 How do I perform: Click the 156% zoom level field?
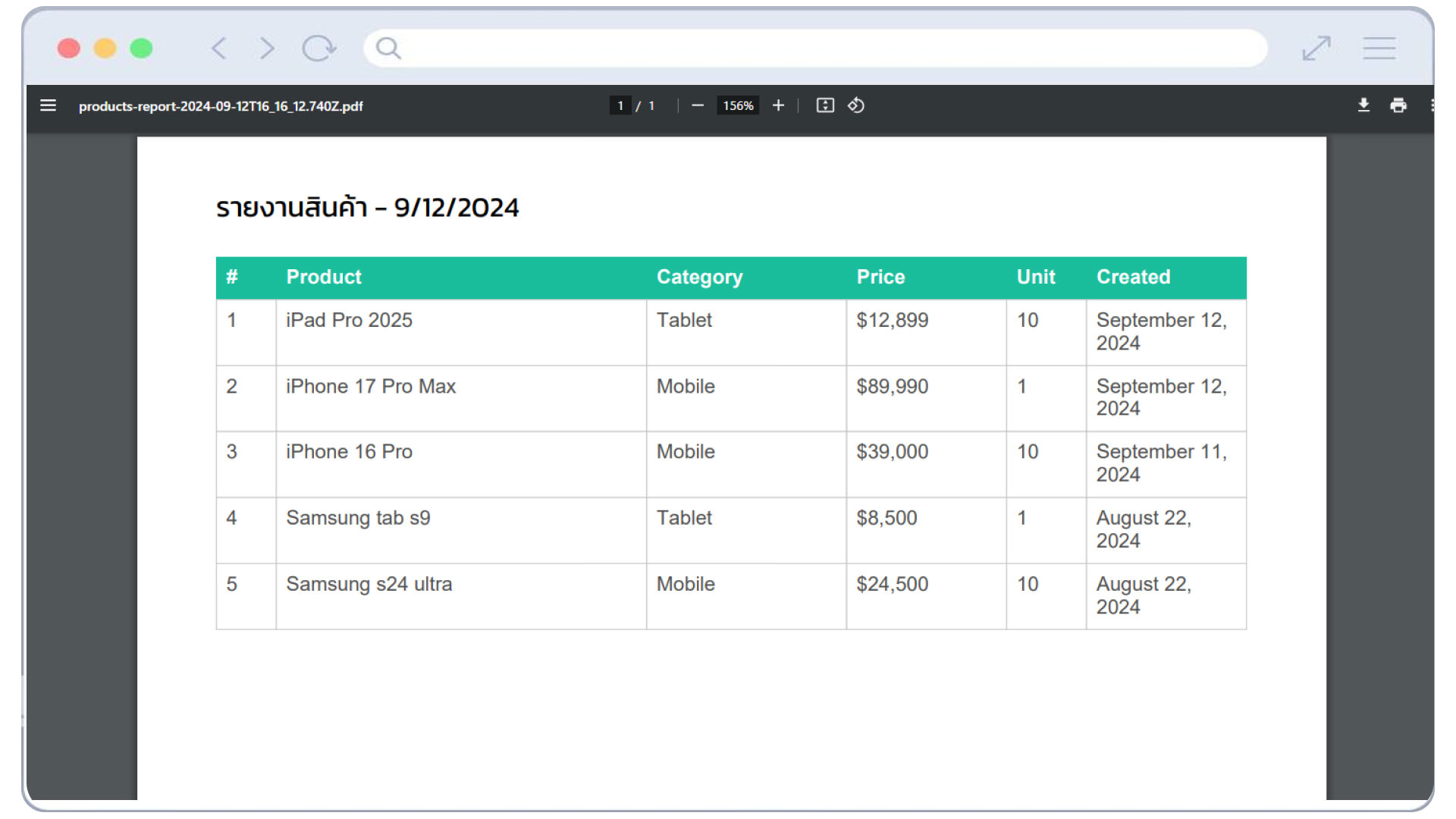pyautogui.click(x=738, y=105)
